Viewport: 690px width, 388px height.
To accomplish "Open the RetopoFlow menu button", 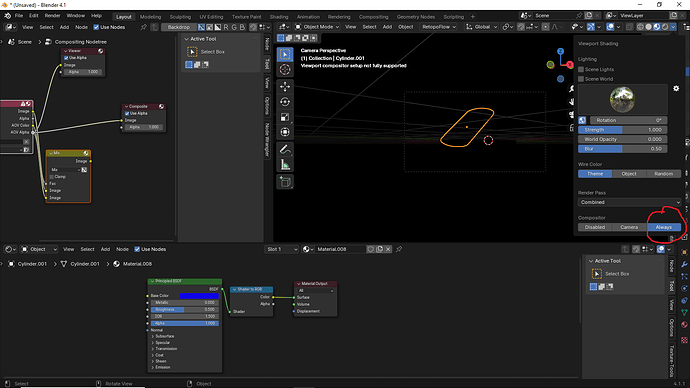I will pyautogui.click(x=439, y=27).
